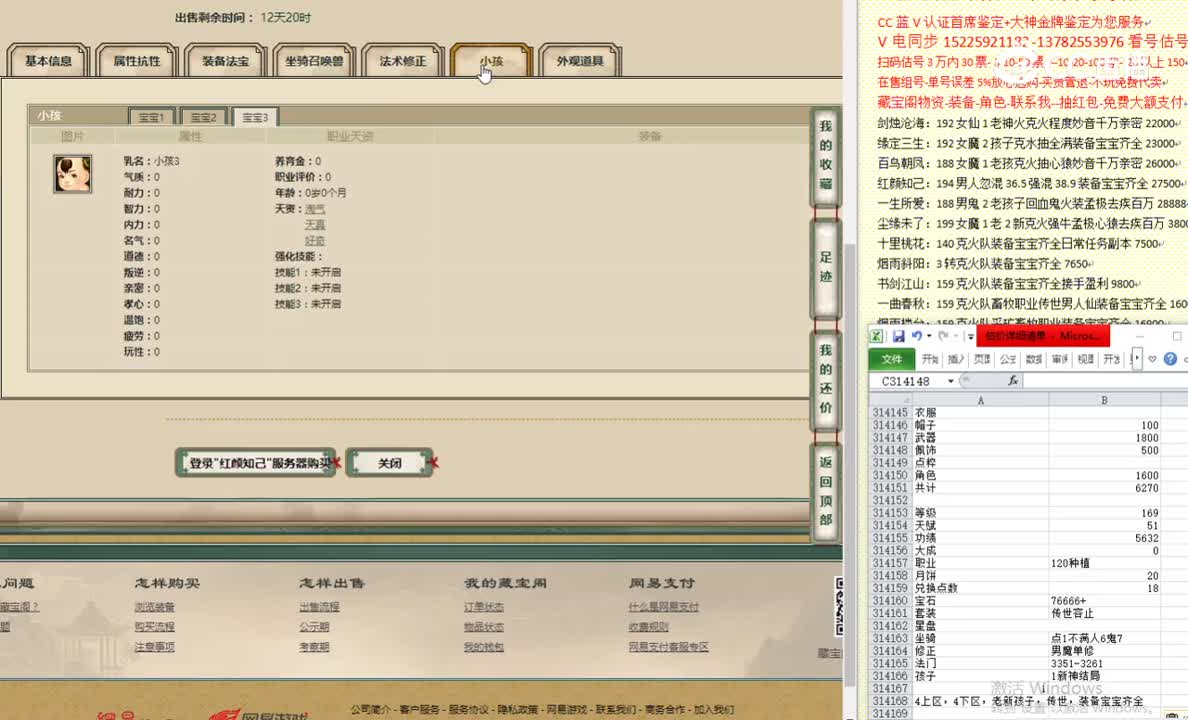Viewport: 1188px width, 720px height.
Task: Click the Excel application icon in the title bar
Action: 876,335
